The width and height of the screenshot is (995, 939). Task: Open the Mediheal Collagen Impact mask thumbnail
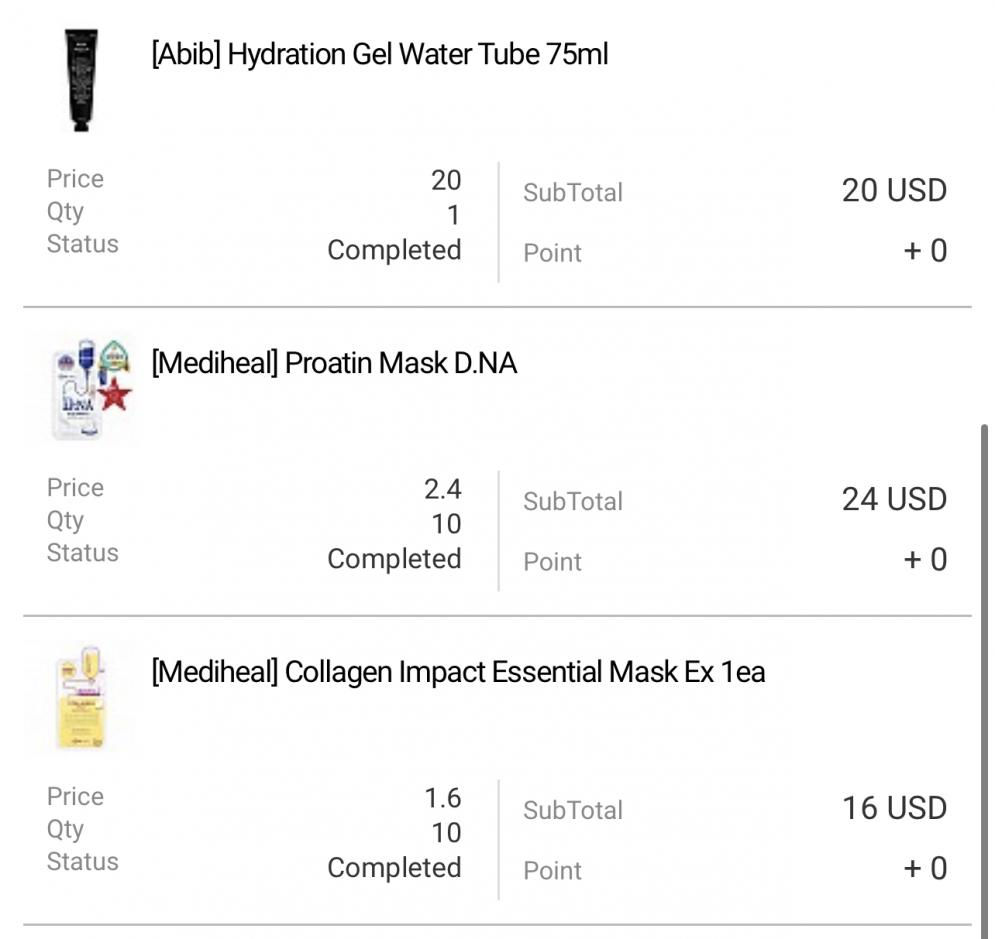(82, 697)
